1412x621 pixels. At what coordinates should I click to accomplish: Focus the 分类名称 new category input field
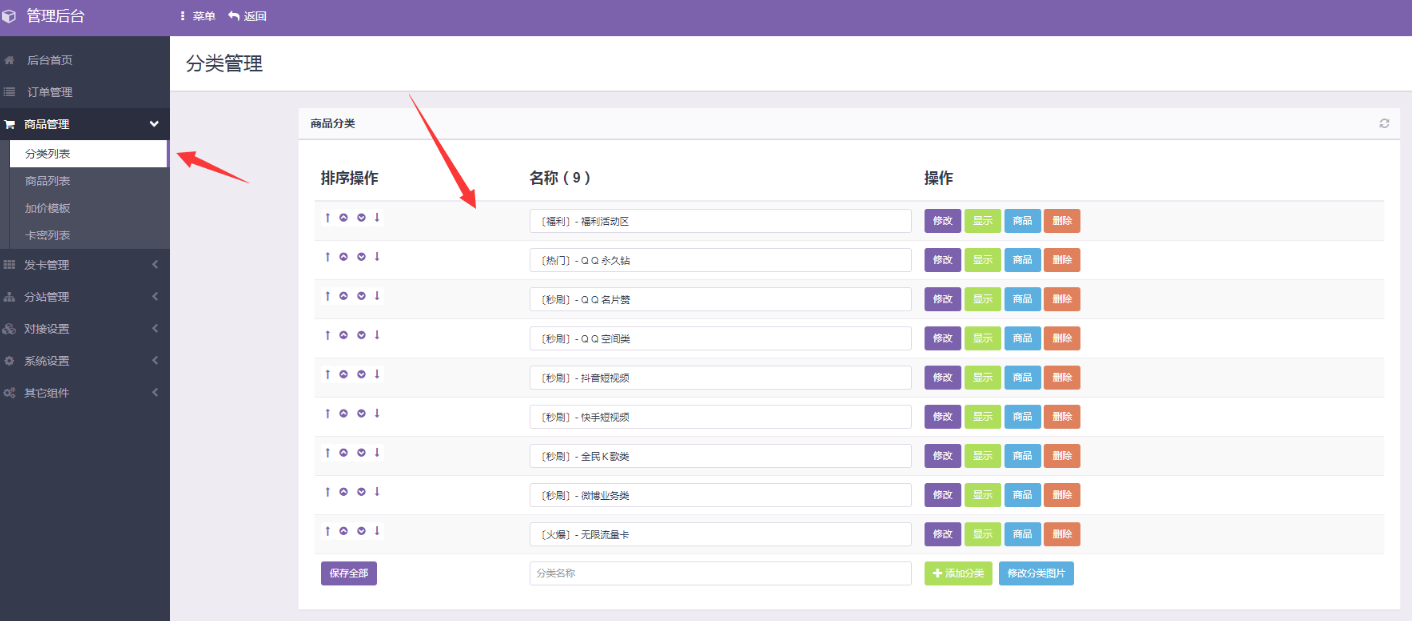(x=720, y=573)
